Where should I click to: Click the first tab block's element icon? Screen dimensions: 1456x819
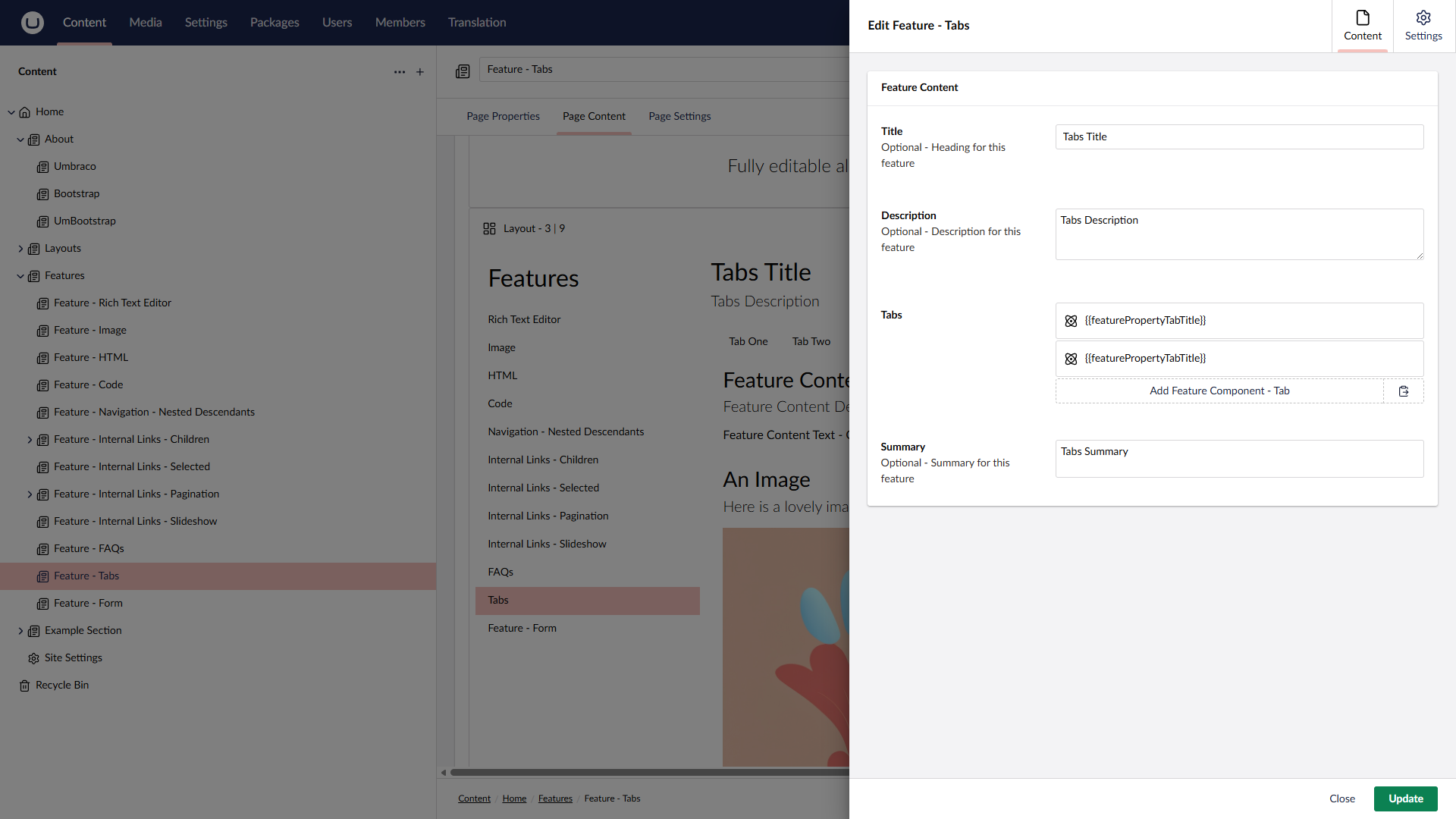pyautogui.click(x=1071, y=321)
